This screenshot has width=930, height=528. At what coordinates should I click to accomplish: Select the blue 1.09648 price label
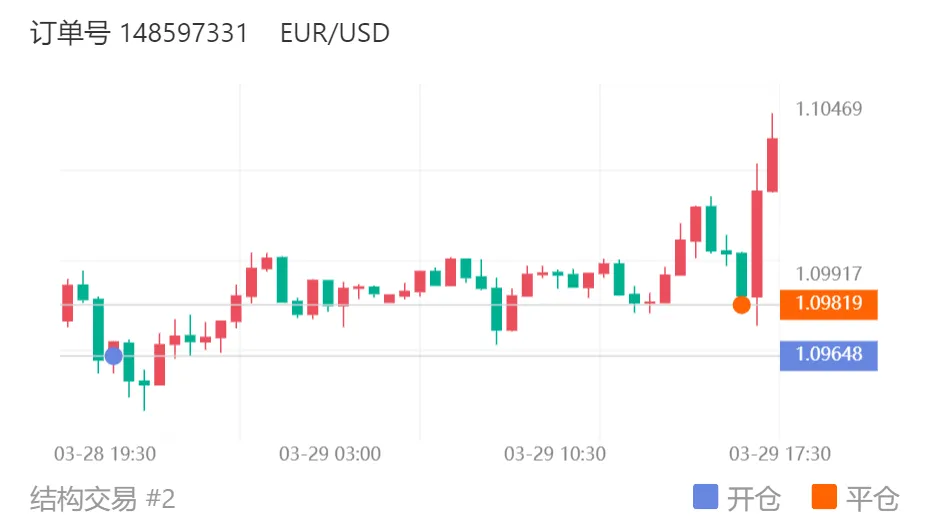(829, 355)
